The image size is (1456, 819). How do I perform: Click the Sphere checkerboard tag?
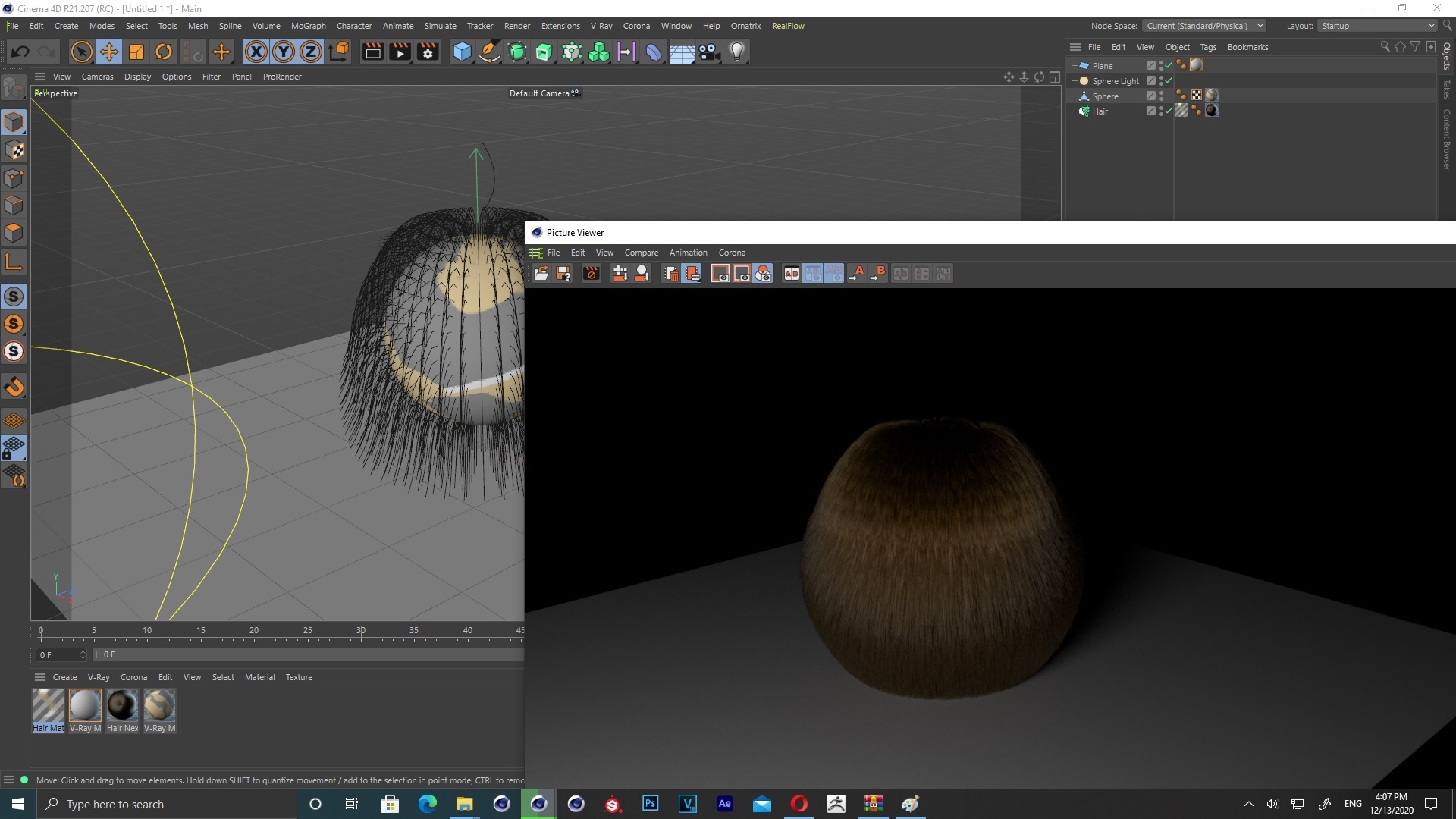[x=1197, y=96]
